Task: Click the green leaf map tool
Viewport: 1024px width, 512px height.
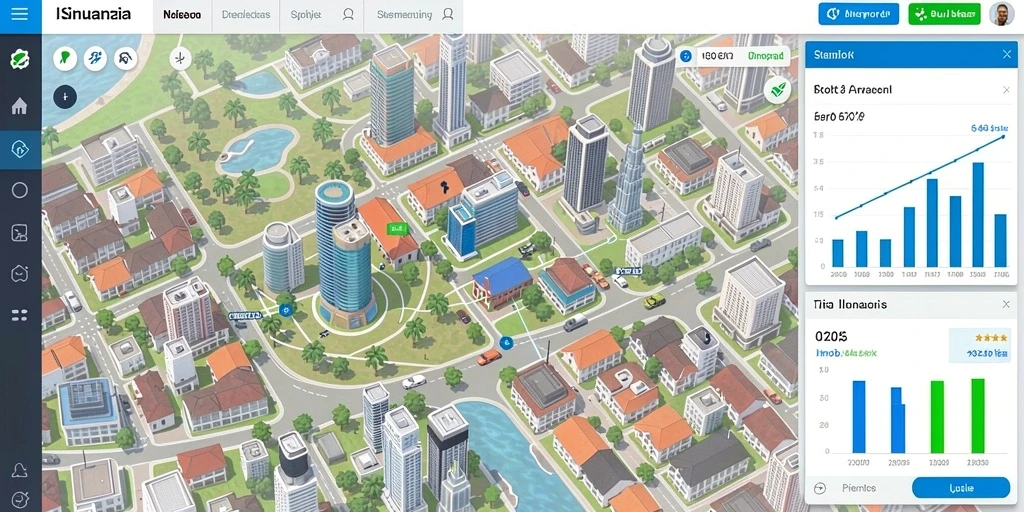Action: tap(65, 58)
